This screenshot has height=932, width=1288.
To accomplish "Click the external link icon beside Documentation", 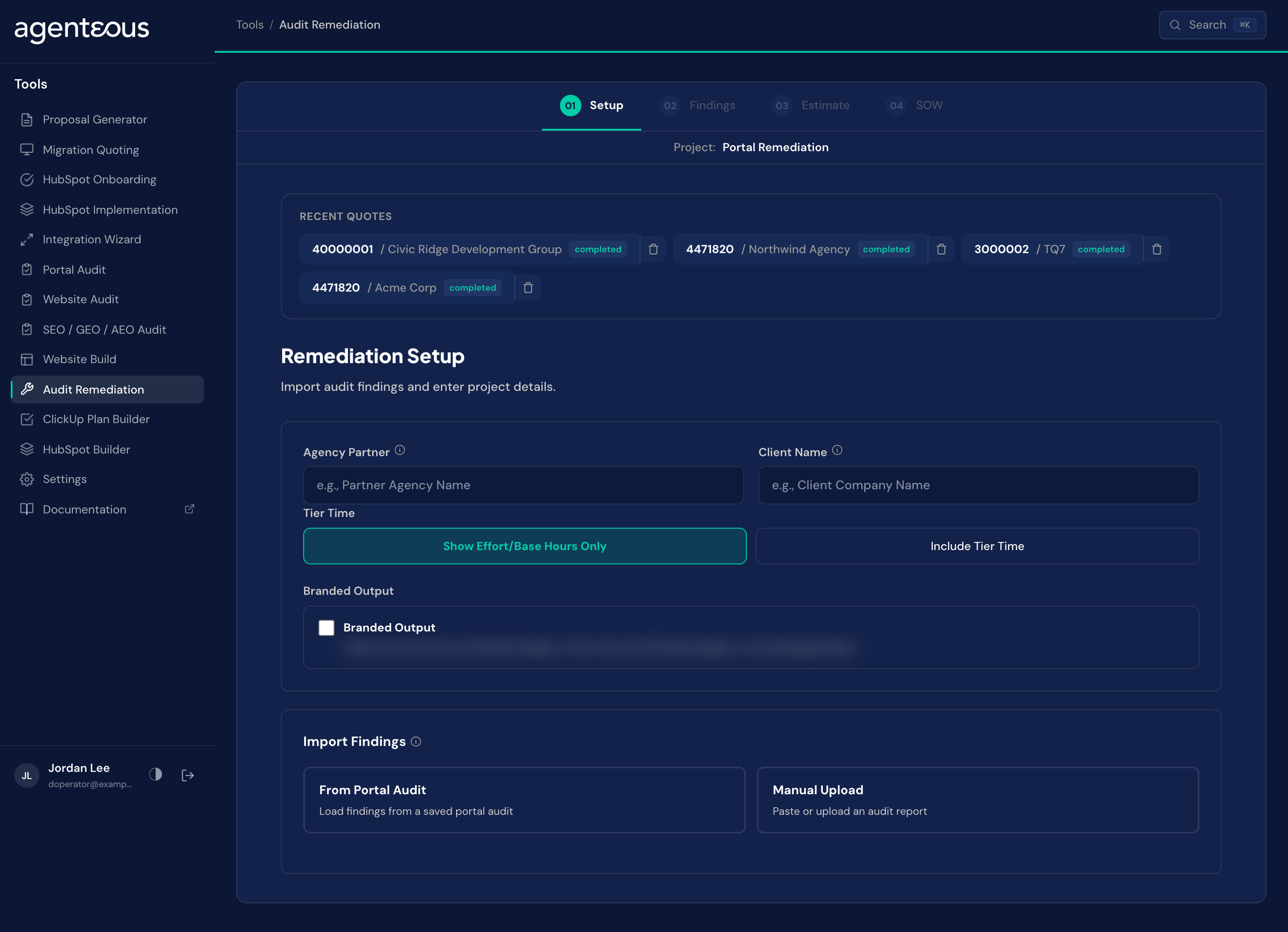I will point(190,509).
